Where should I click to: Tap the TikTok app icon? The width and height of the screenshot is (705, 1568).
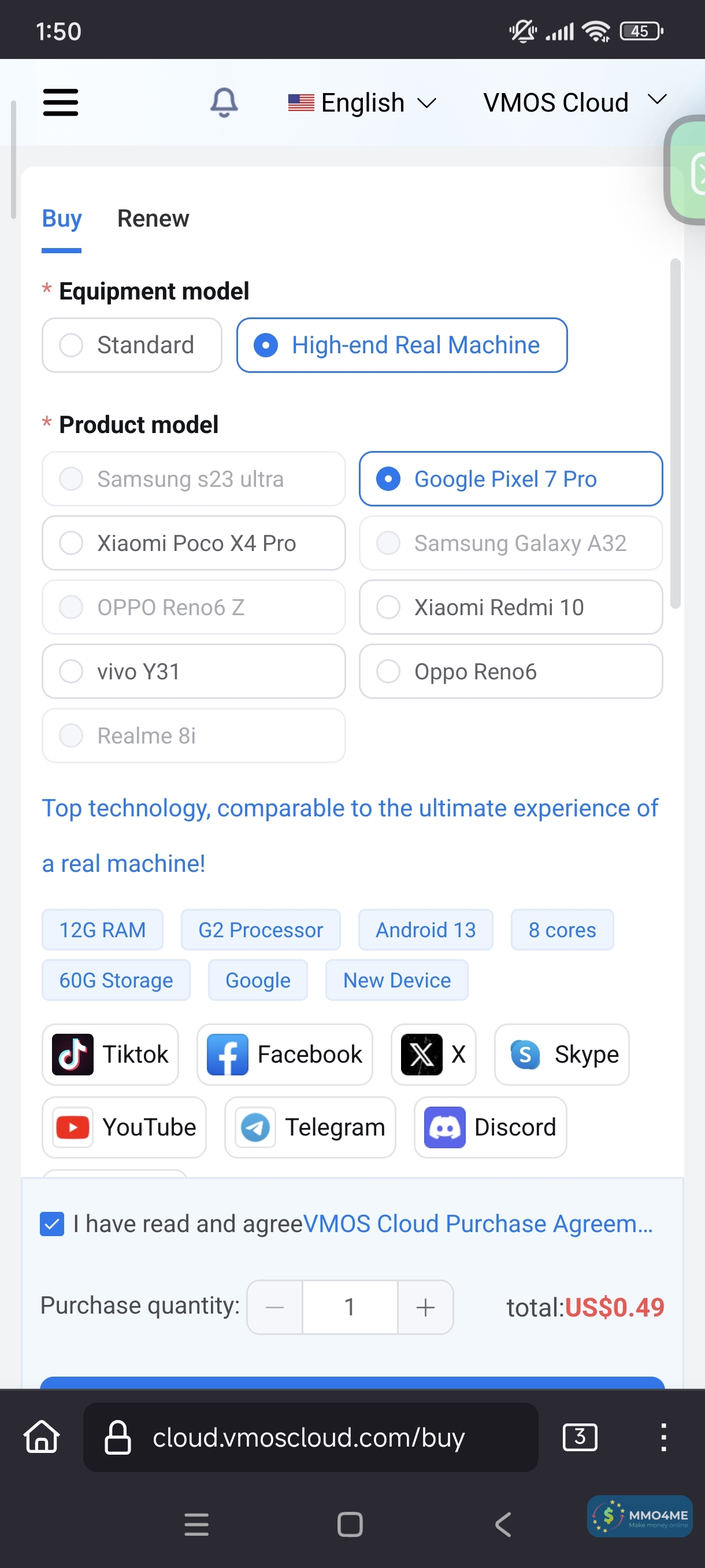[x=72, y=1054]
